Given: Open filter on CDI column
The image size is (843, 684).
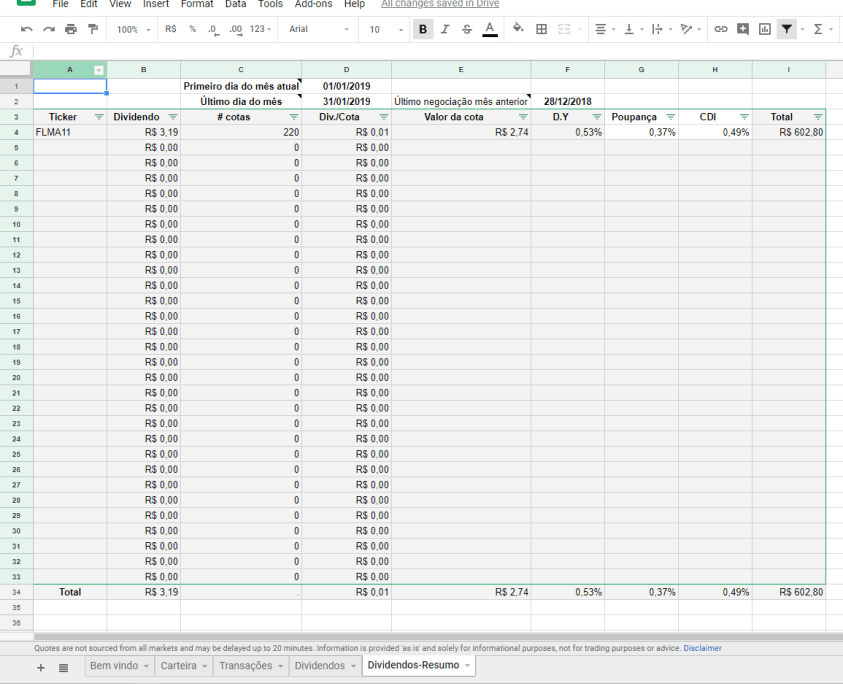Looking at the screenshot, I should [744, 117].
